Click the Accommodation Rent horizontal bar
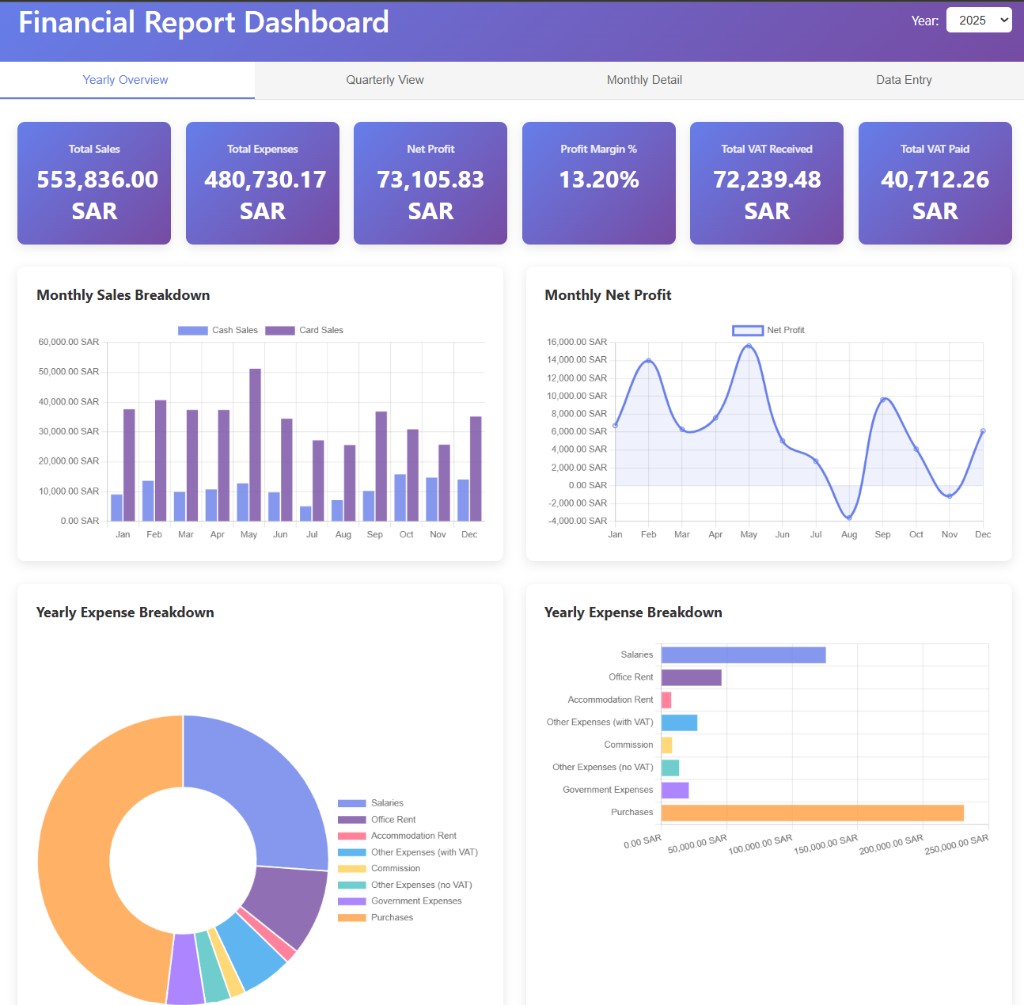The width and height of the screenshot is (1024, 1005). (666, 700)
